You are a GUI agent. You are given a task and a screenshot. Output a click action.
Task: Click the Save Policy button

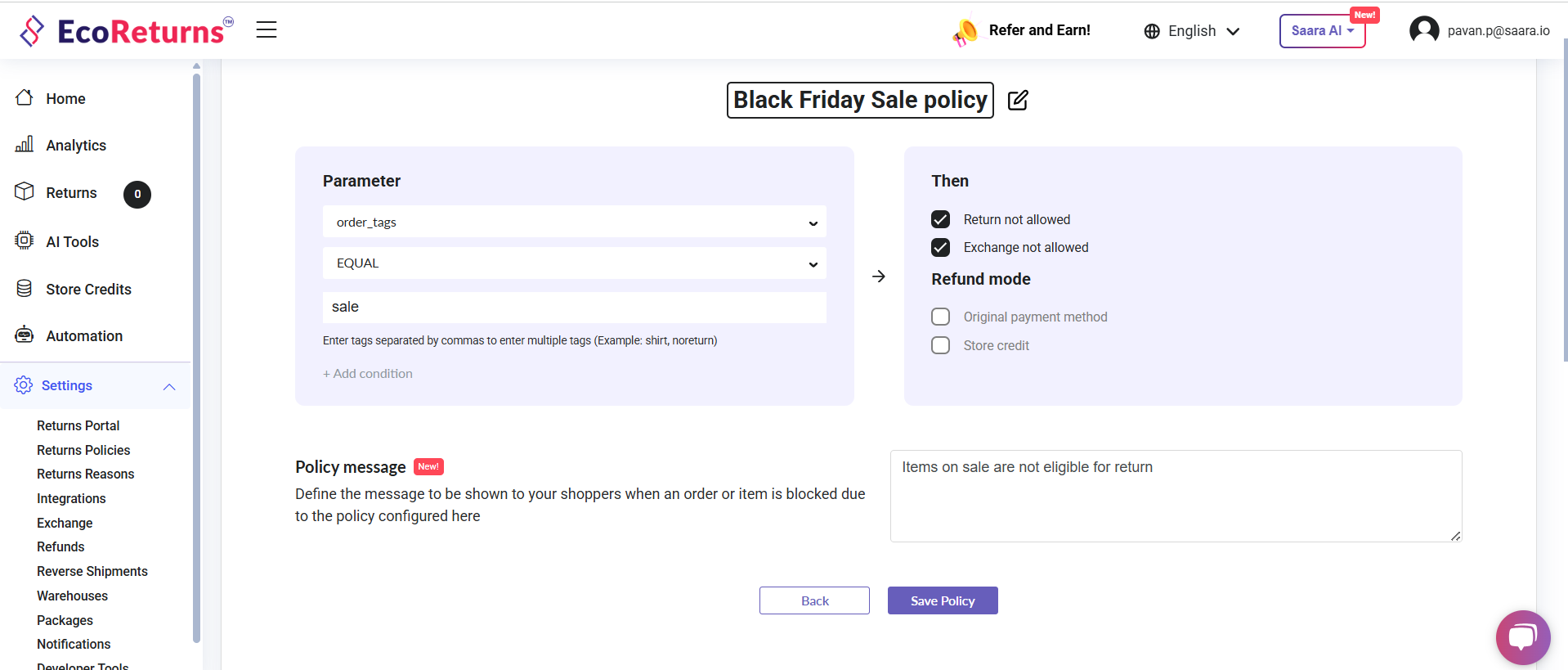click(943, 600)
